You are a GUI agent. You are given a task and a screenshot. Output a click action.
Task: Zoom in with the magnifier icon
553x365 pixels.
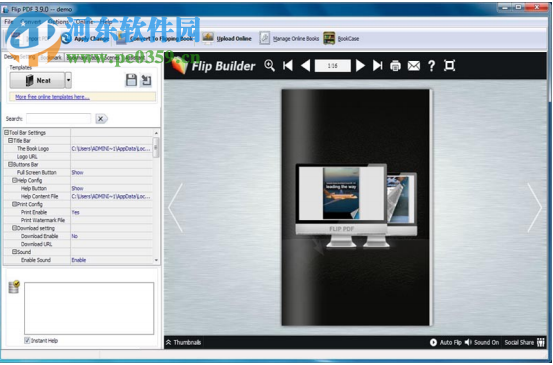pos(269,66)
